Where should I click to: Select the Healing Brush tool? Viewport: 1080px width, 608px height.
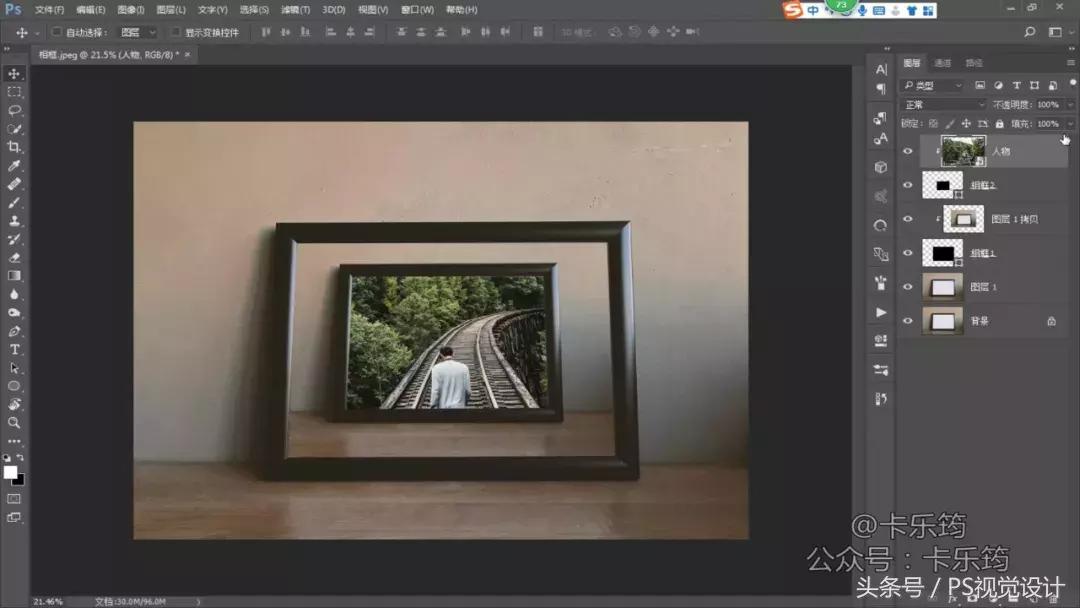14,184
